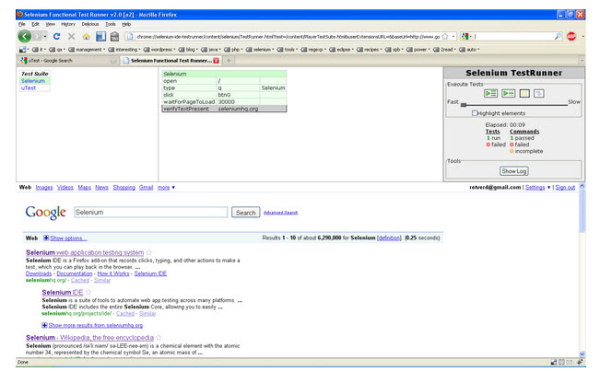The width and height of the screenshot is (600, 371).
Task: Close the Selenium Functional Test Runner tab
Action: [216, 60]
